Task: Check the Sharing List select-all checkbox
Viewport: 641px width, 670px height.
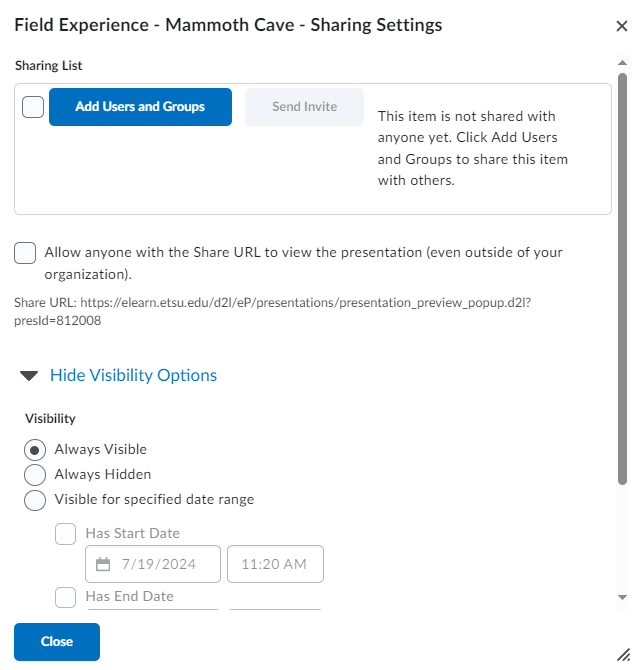Action: (x=33, y=107)
